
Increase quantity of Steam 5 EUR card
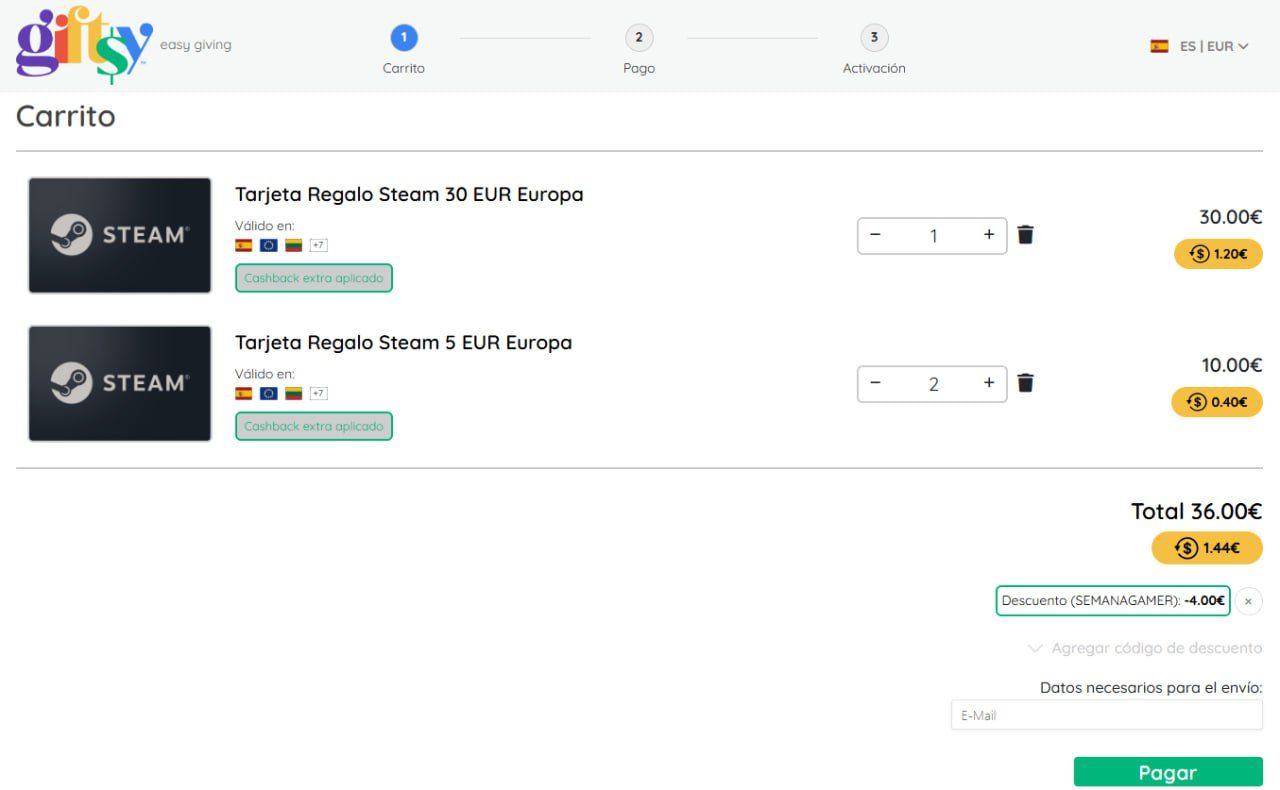[x=989, y=383]
